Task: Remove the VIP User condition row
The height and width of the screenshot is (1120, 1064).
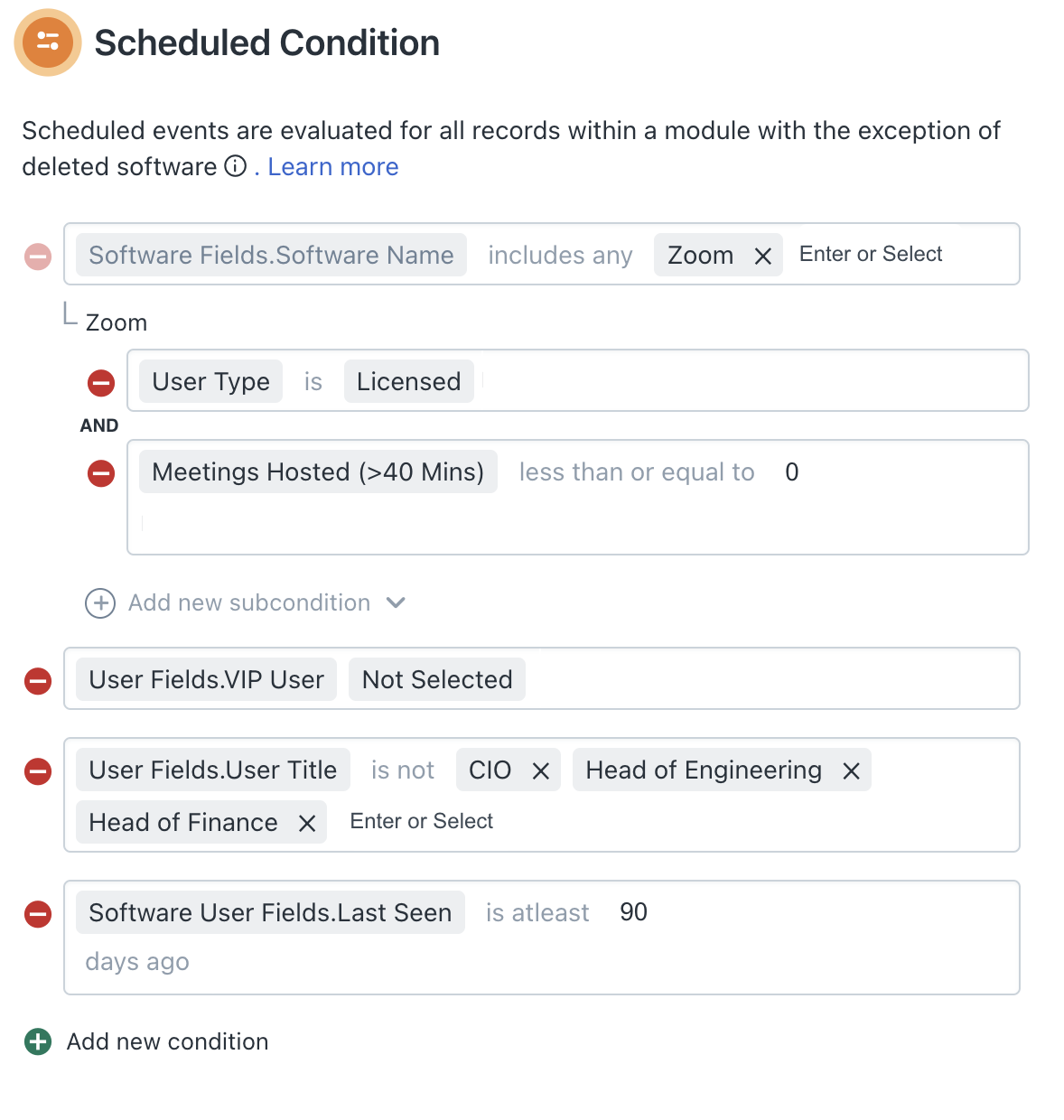Action: (38, 681)
